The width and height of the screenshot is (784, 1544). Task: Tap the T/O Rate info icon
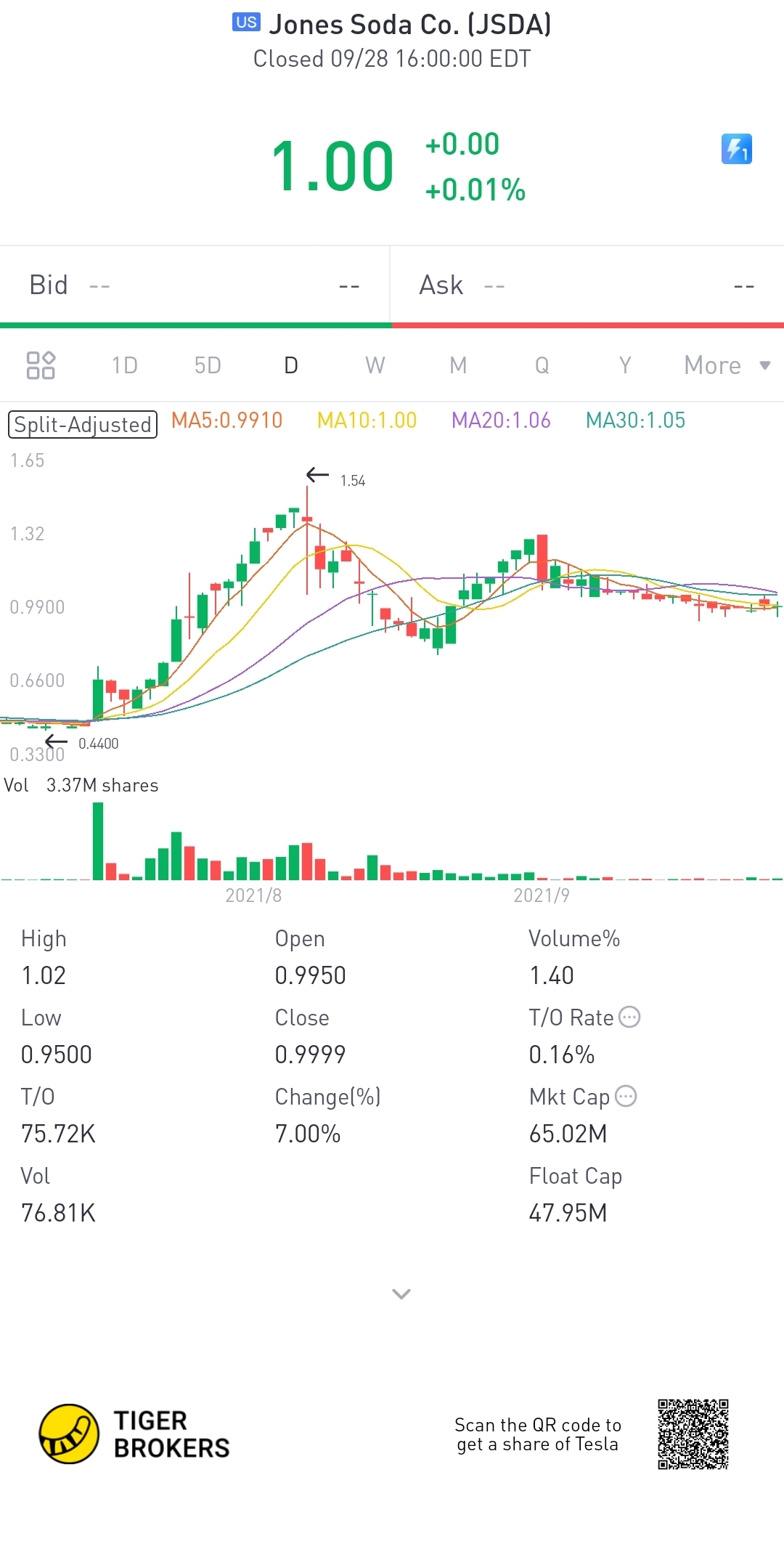pos(629,1017)
